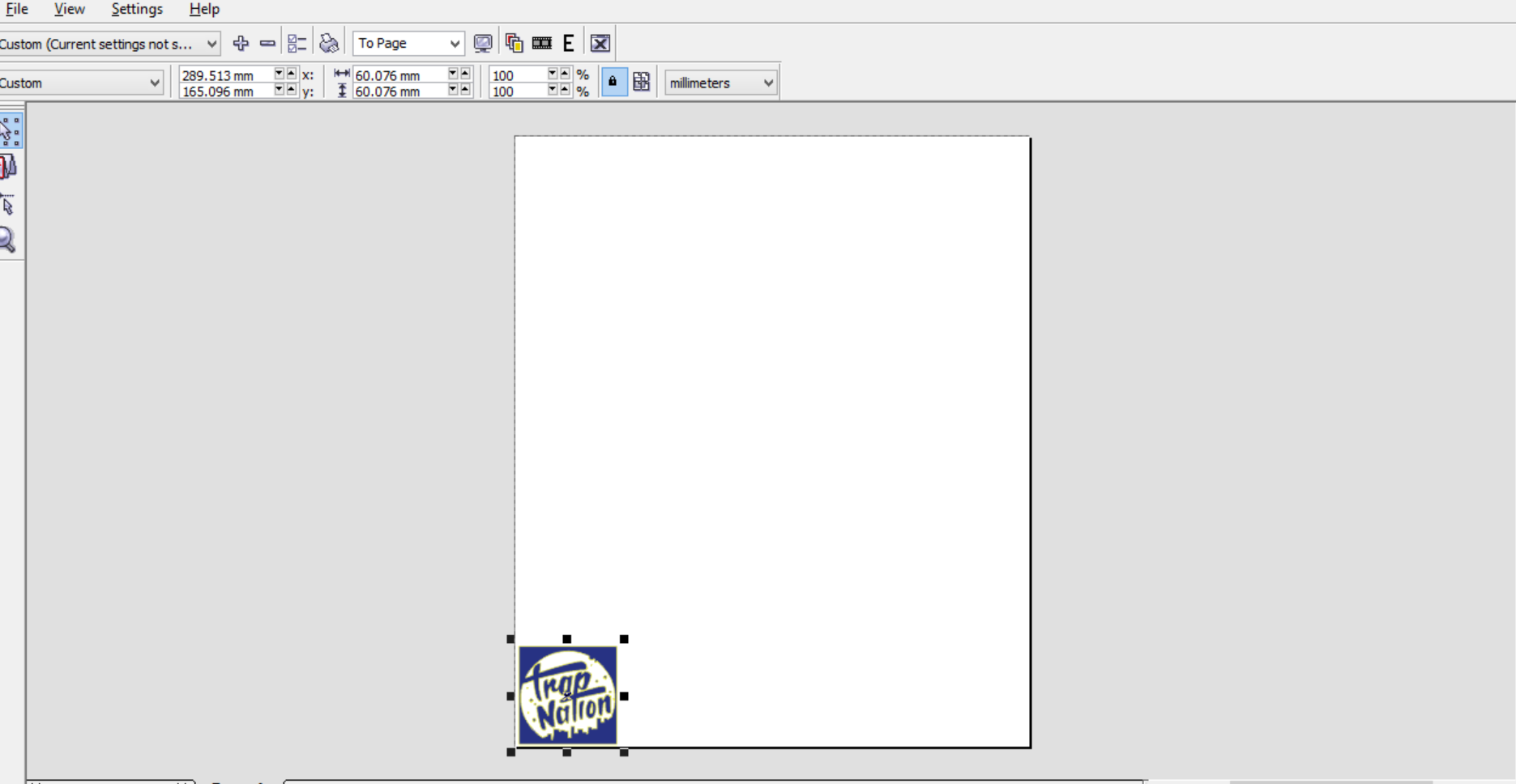Click the print tiled pages icon
The height and width of the screenshot is (784, 1516).
point(641,82)
